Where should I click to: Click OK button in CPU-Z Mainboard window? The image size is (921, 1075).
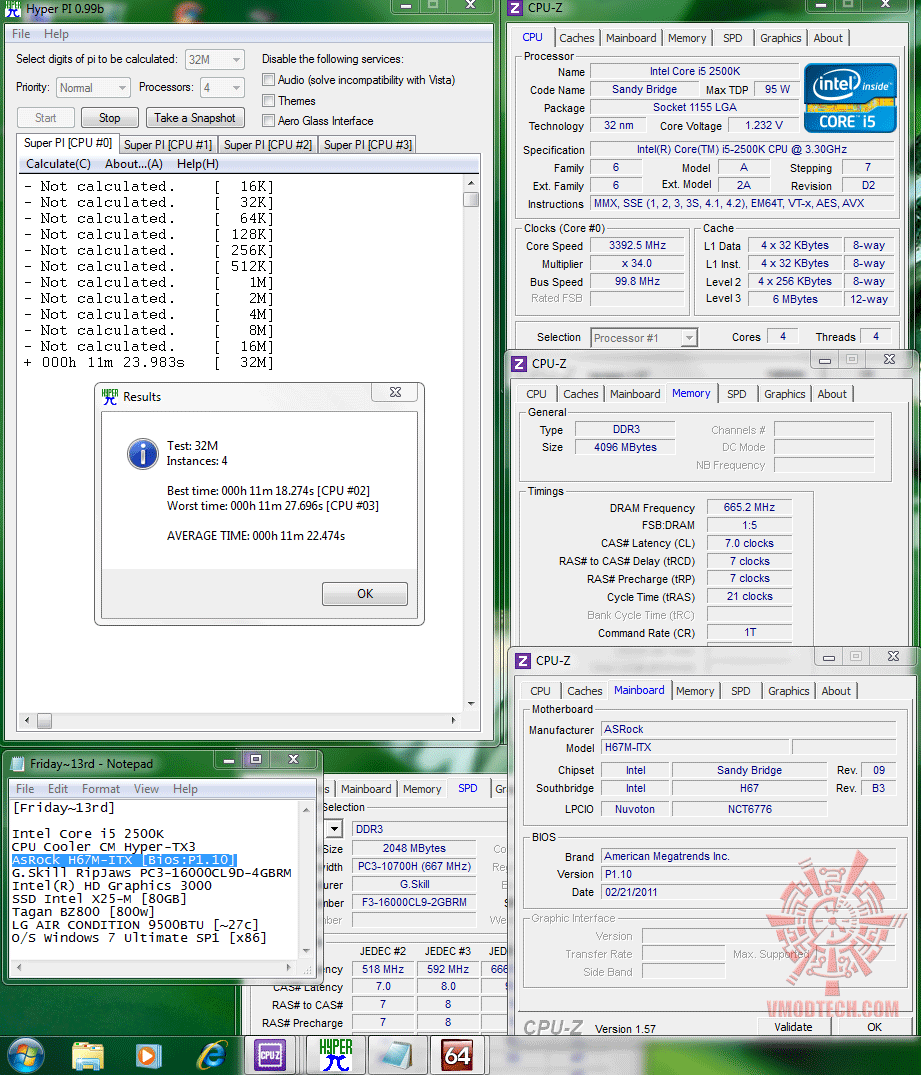[874, 1027]
